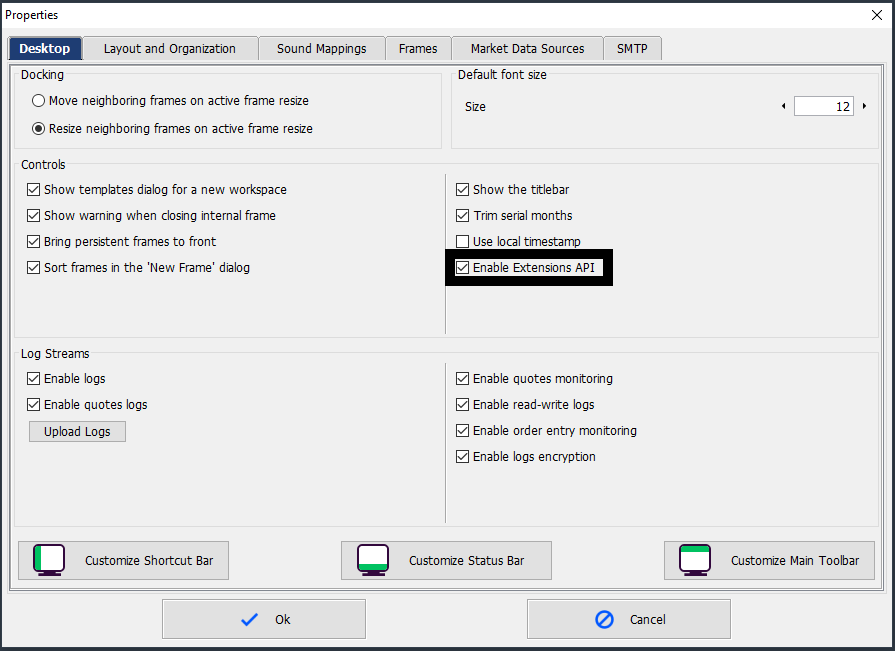Viewport: 895px width, 651px height.
Task: Disable Enable logs encryption checkbox
Action: [462, 457]
